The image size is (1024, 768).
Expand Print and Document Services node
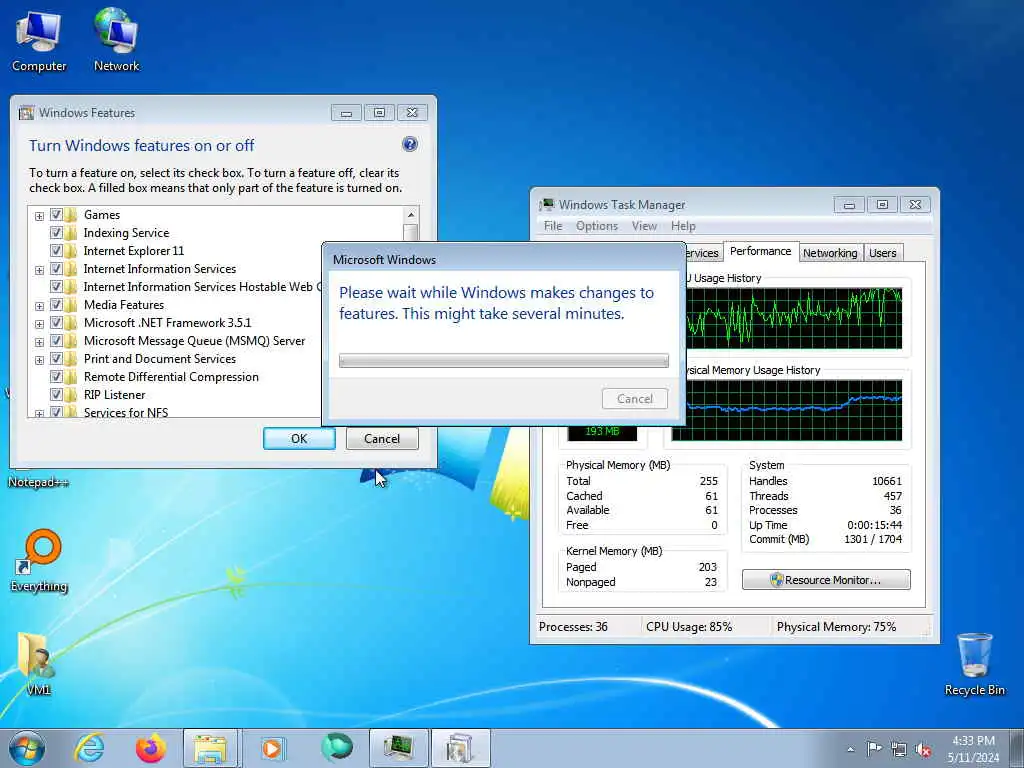coord(39,360)
